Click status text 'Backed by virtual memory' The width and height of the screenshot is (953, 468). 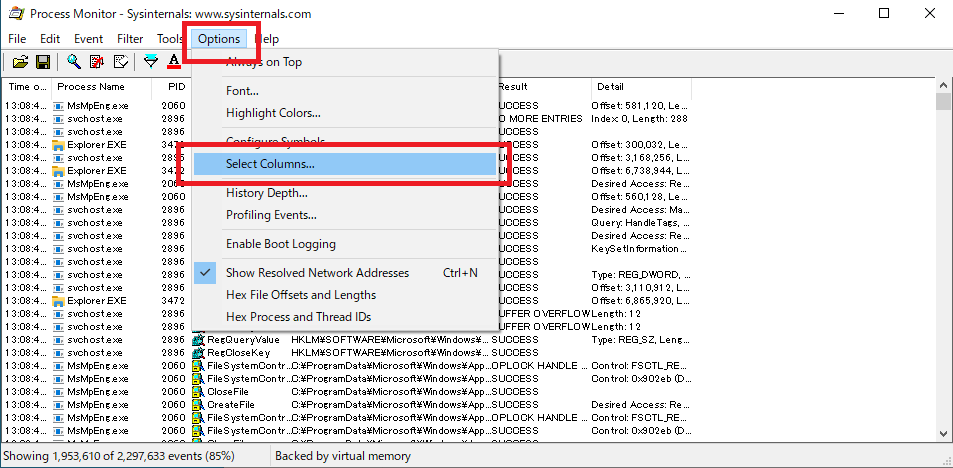[x=343, y=456]
